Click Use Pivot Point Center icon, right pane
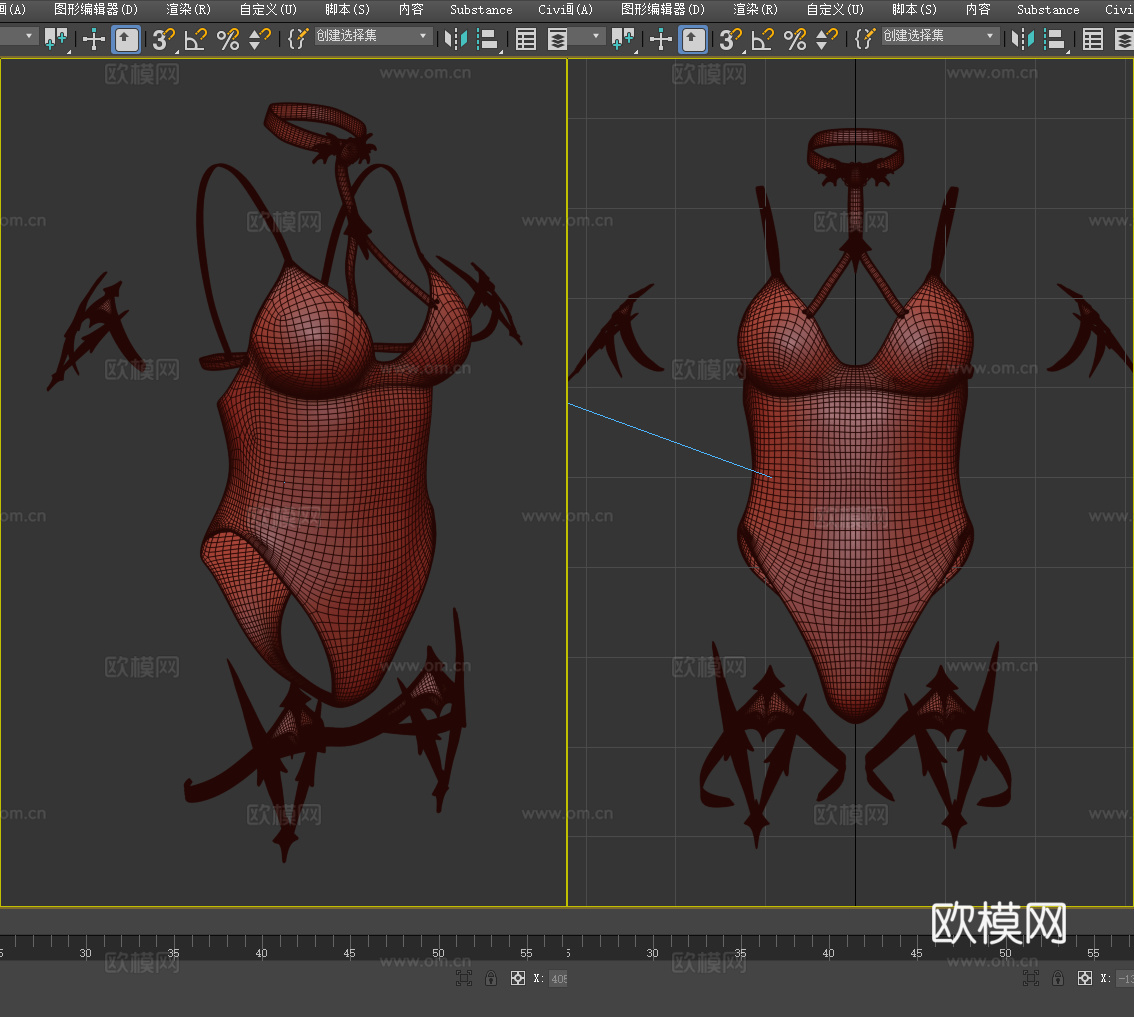This screenshot has width=1134, height=1017. coord(623,39)
